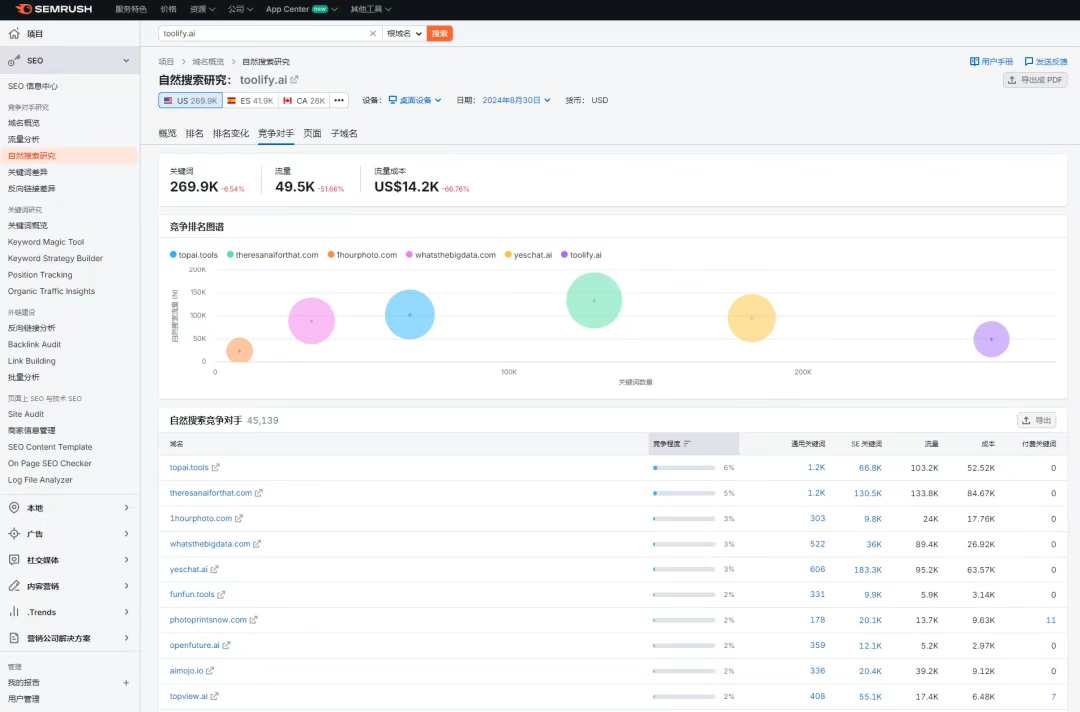Open the 其他工具 top menu
This screenshot has height=712, width=1080.
(371, 9)
